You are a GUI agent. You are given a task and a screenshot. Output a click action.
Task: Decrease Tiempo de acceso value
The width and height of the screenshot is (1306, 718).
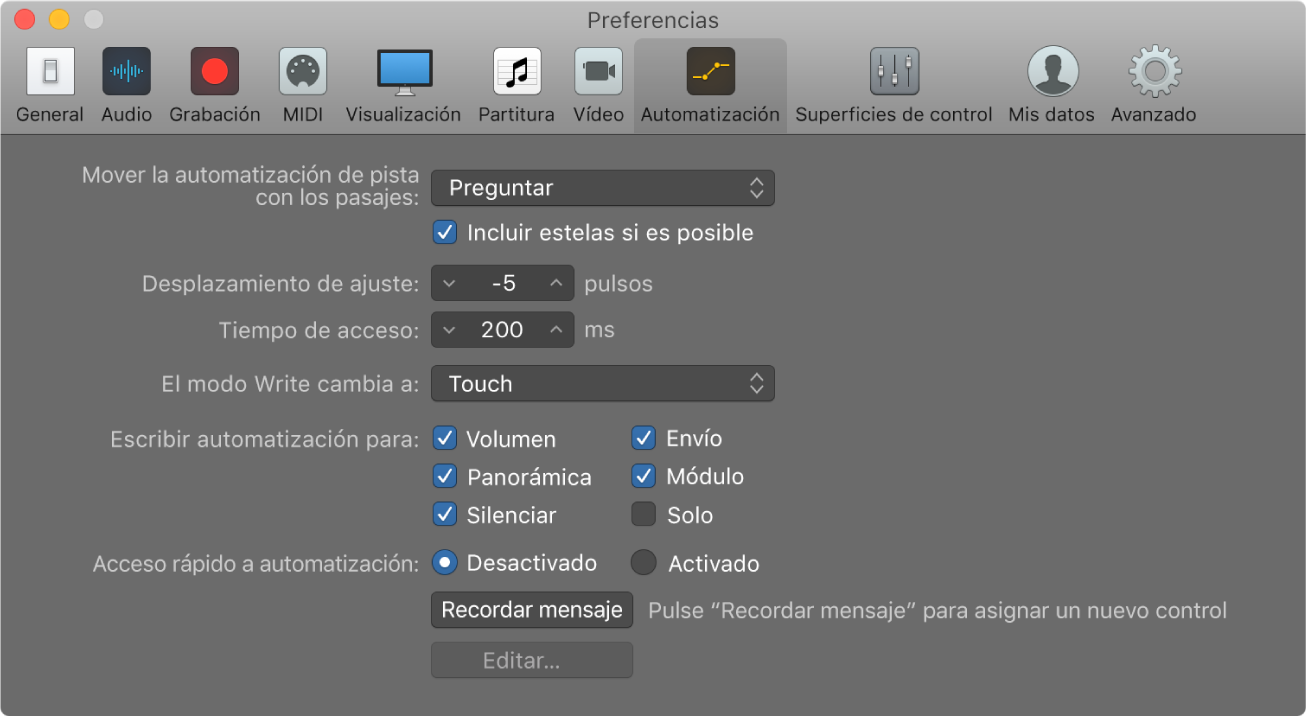(x=449, y=330)
